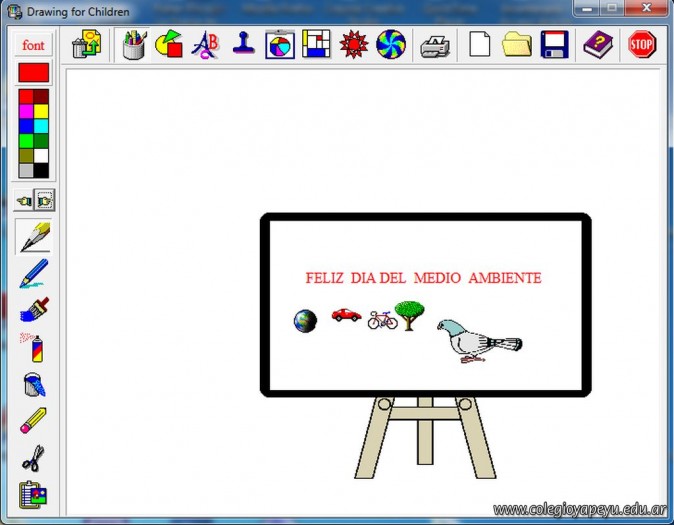Choose the paintbrush tool
This screenshot has height=525, width=674.
(34, 310)
